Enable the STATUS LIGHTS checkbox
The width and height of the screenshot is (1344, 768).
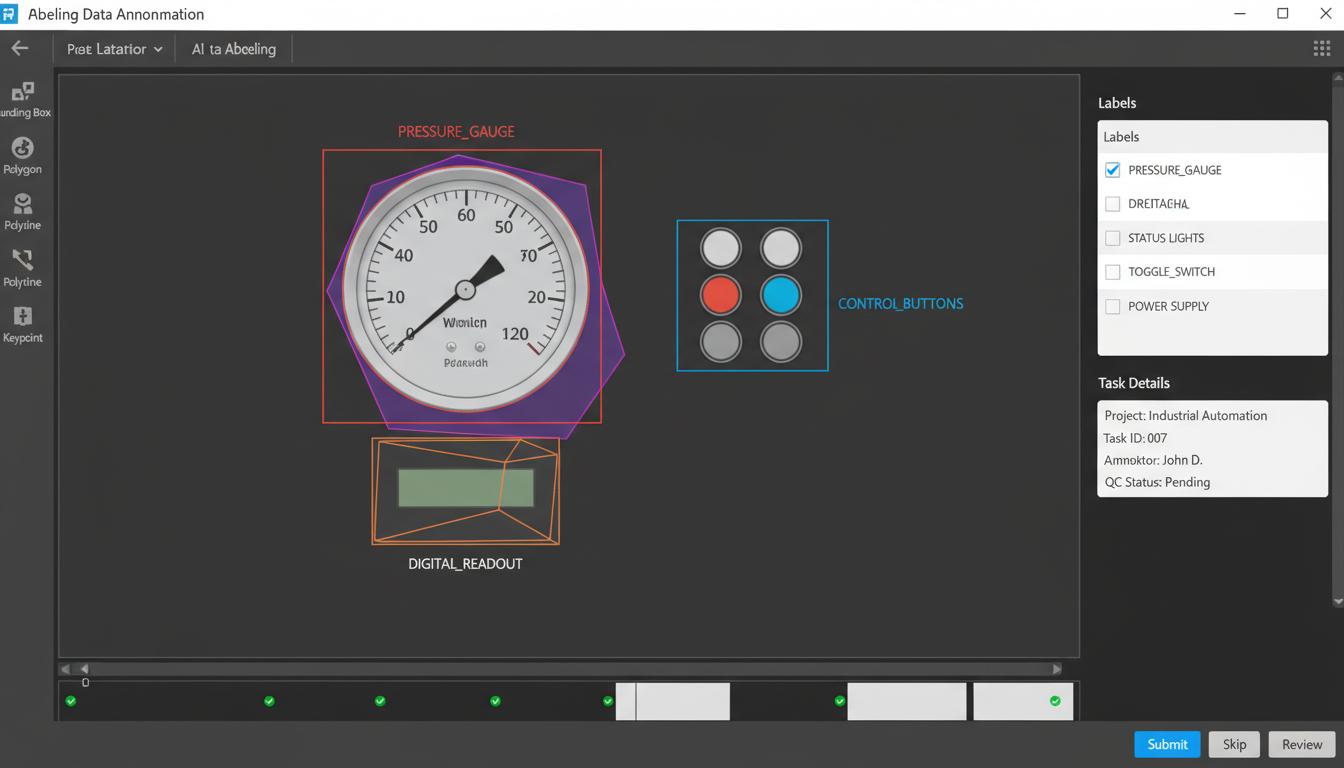(1112, 238)
